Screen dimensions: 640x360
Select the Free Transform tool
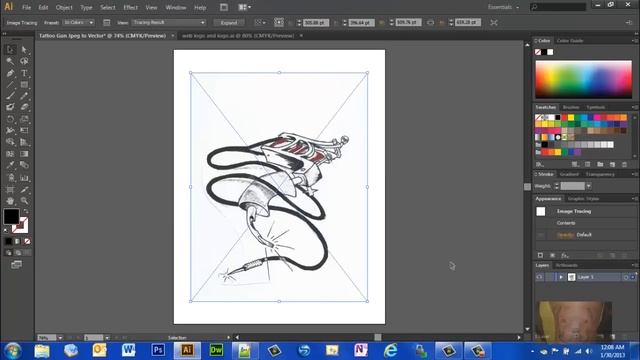[x=24, y=131]
